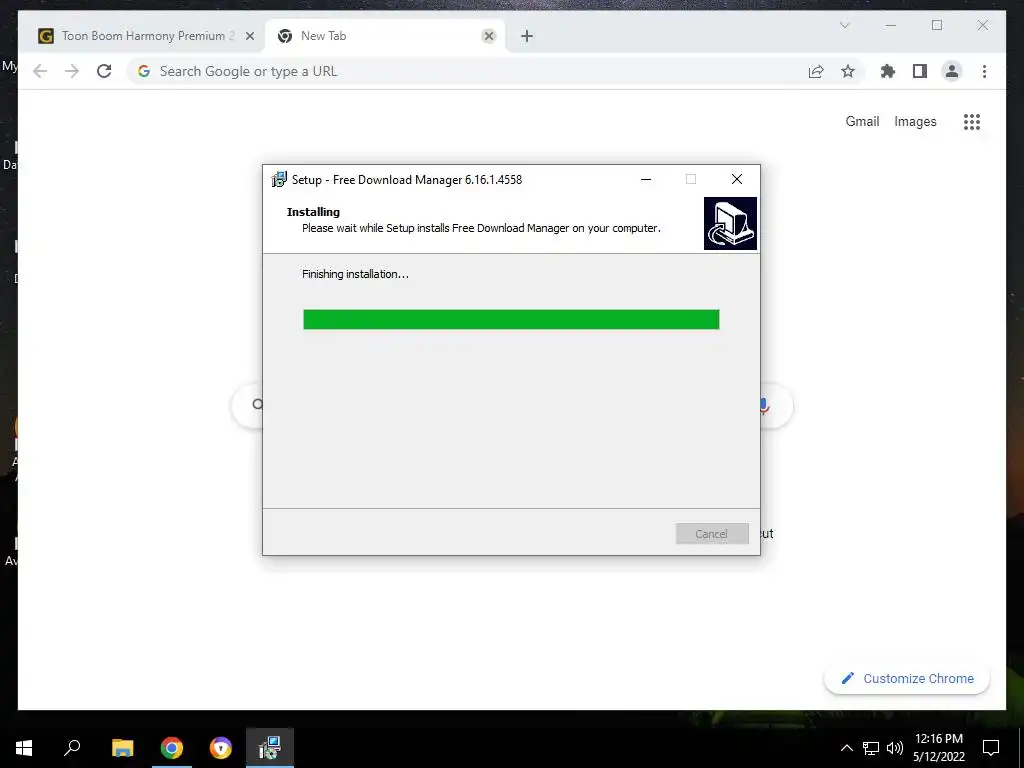Click the 'Finishing installation...' status text

point(355,274)
